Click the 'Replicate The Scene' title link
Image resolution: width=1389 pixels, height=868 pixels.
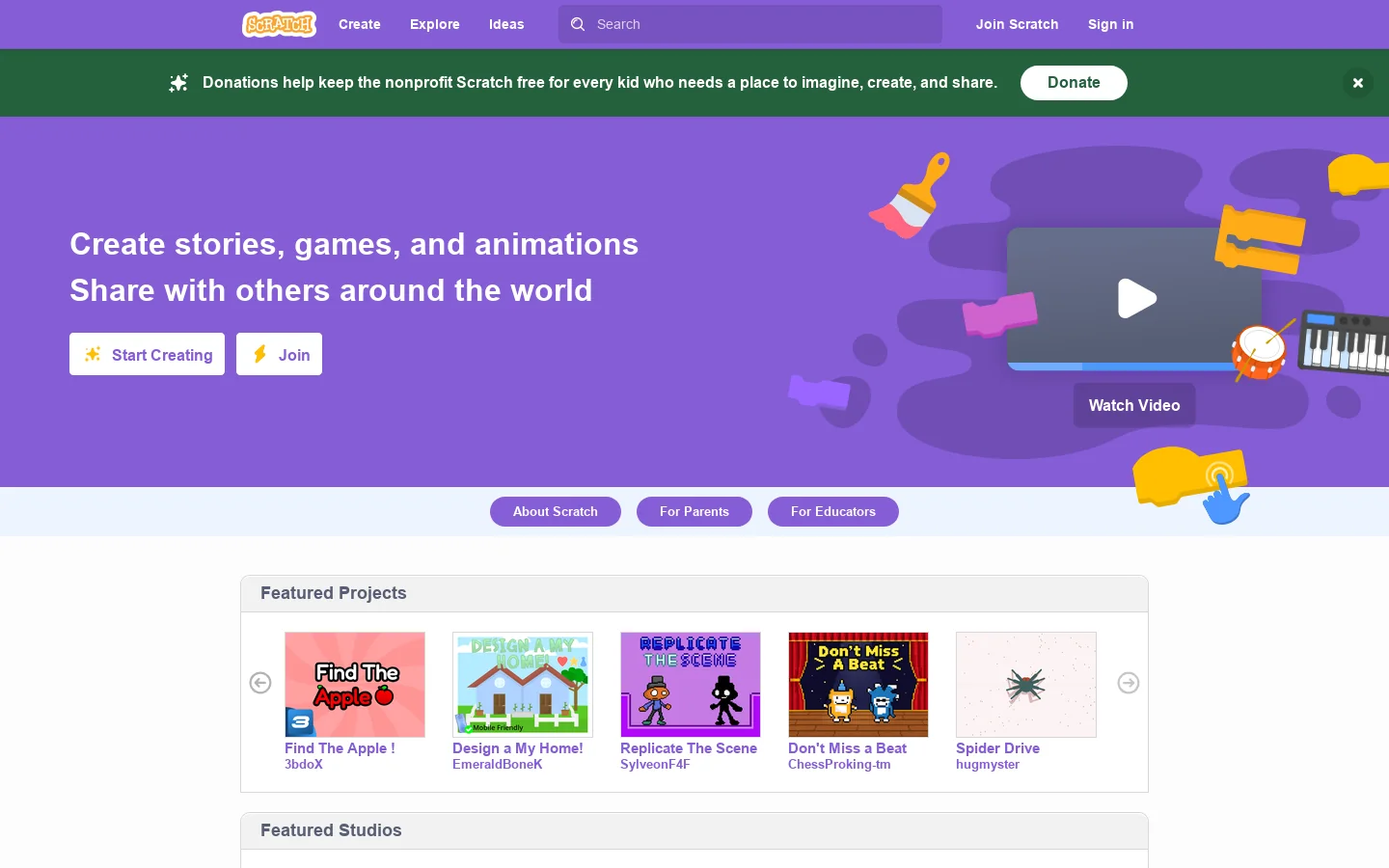point(689,748)
